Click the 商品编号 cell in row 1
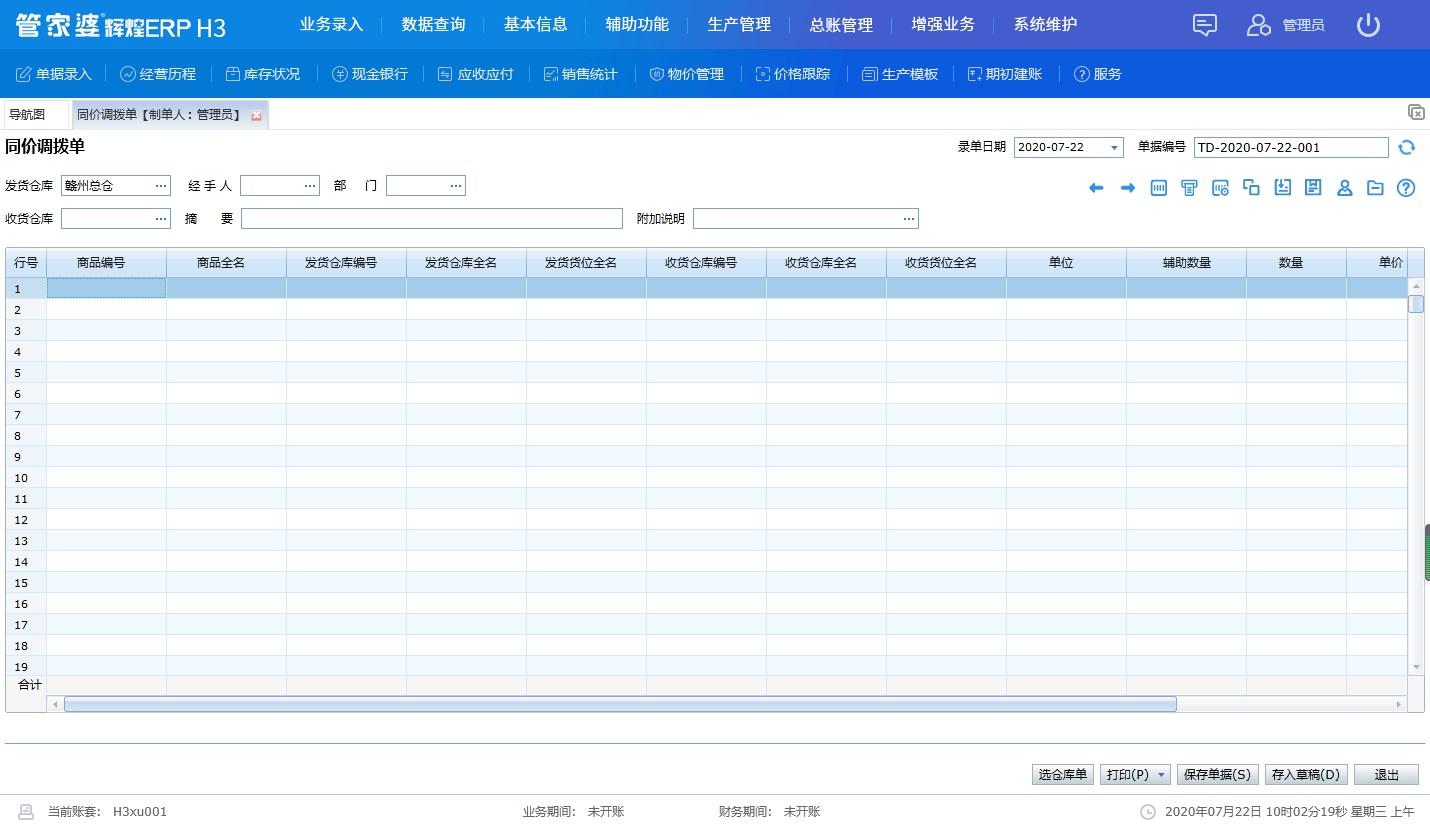Image resolution: width=1430 pixels, height=827 pixels. click(x=106, y=288)
